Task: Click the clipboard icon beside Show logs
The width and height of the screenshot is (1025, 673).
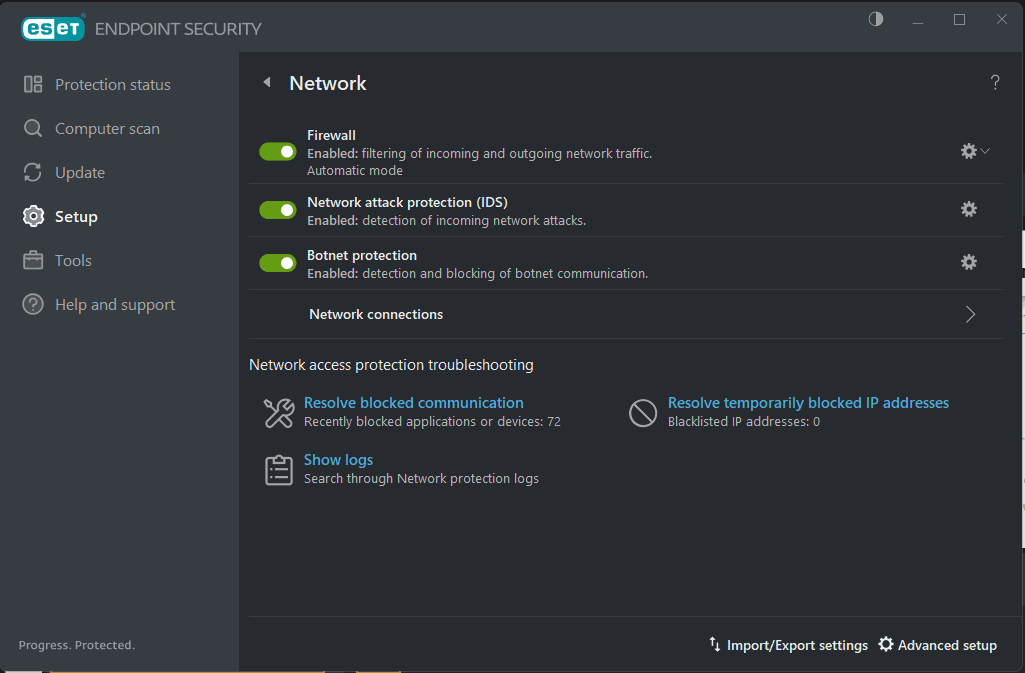Action: [278, 470]
